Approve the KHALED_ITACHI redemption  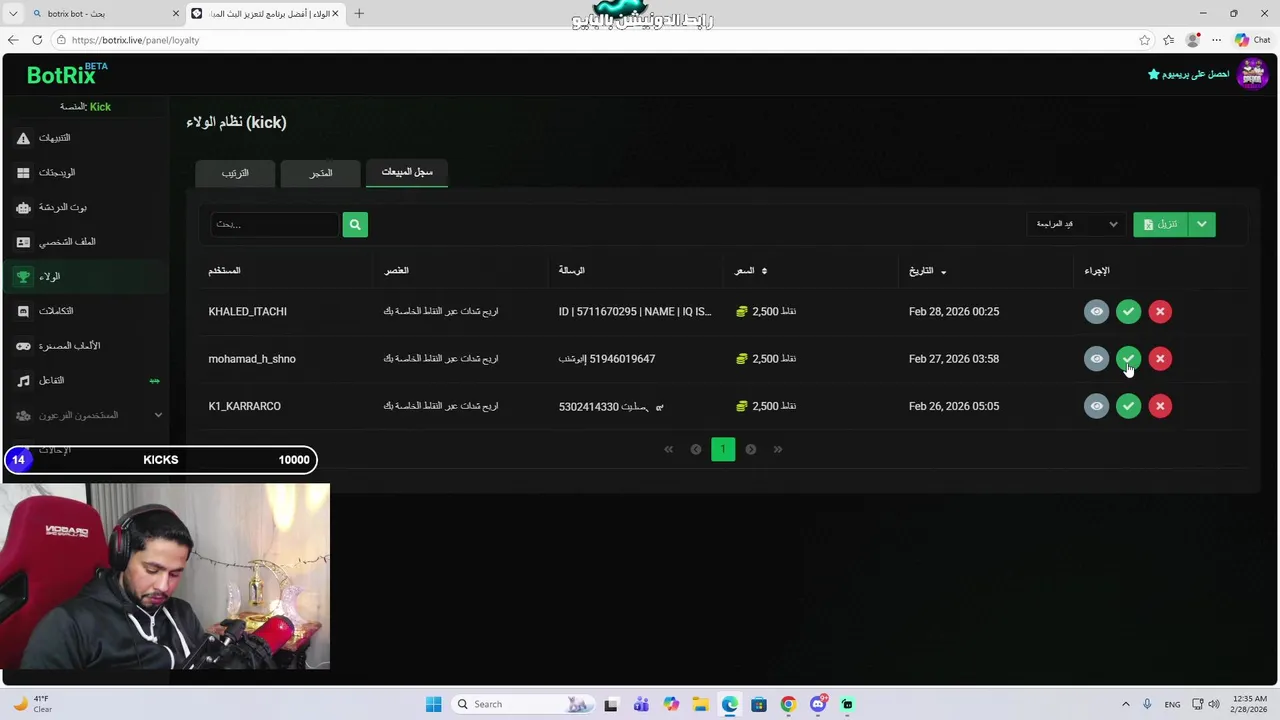coord(1128,312)
